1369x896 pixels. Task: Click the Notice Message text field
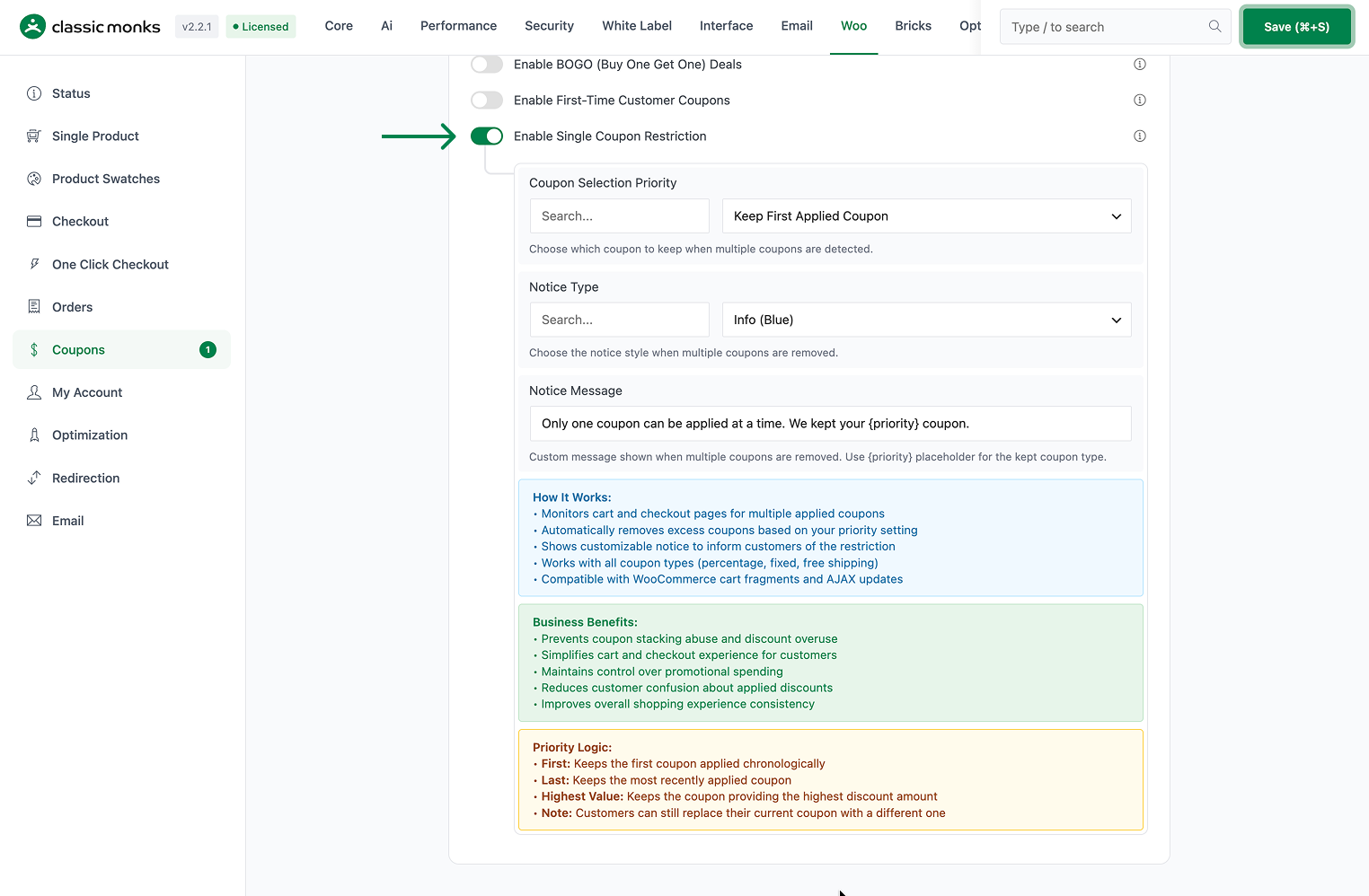(831, 424)
